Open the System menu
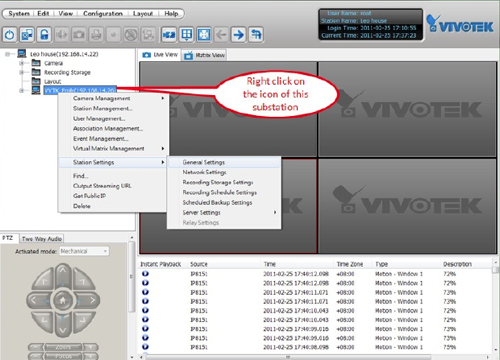 (x=19, y=13)
